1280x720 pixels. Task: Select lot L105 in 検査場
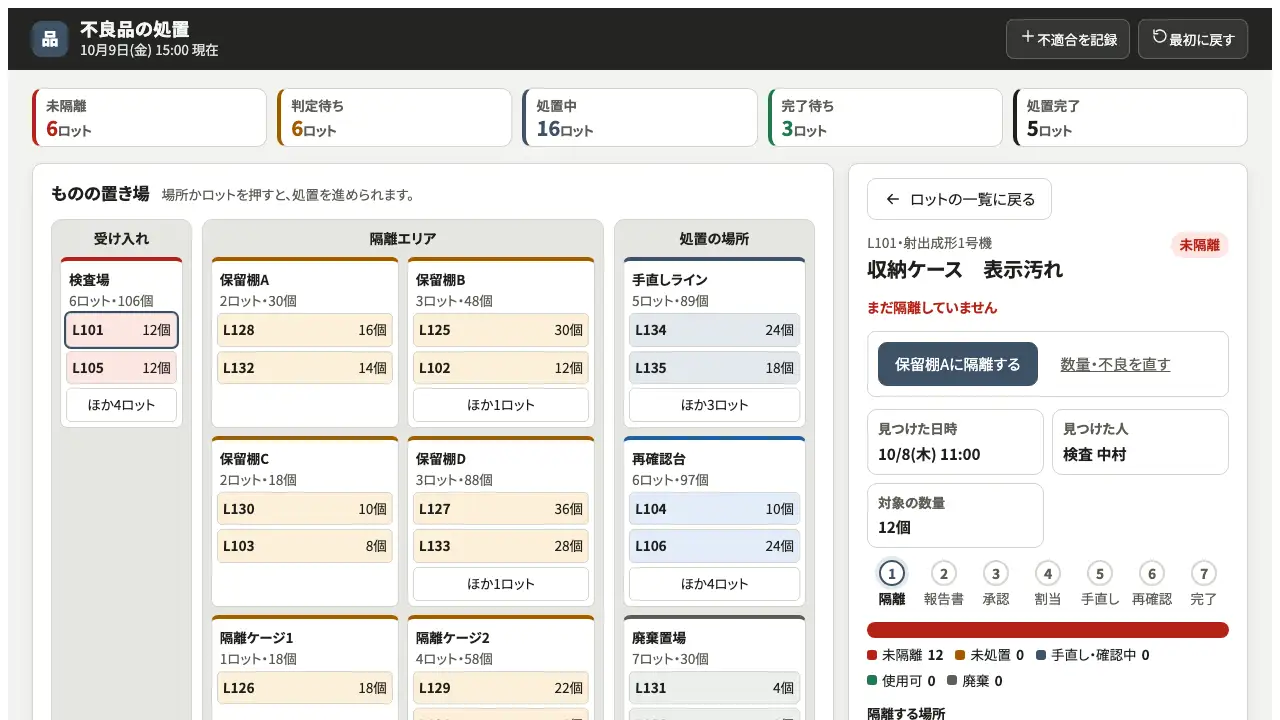(x=121, y=368)
